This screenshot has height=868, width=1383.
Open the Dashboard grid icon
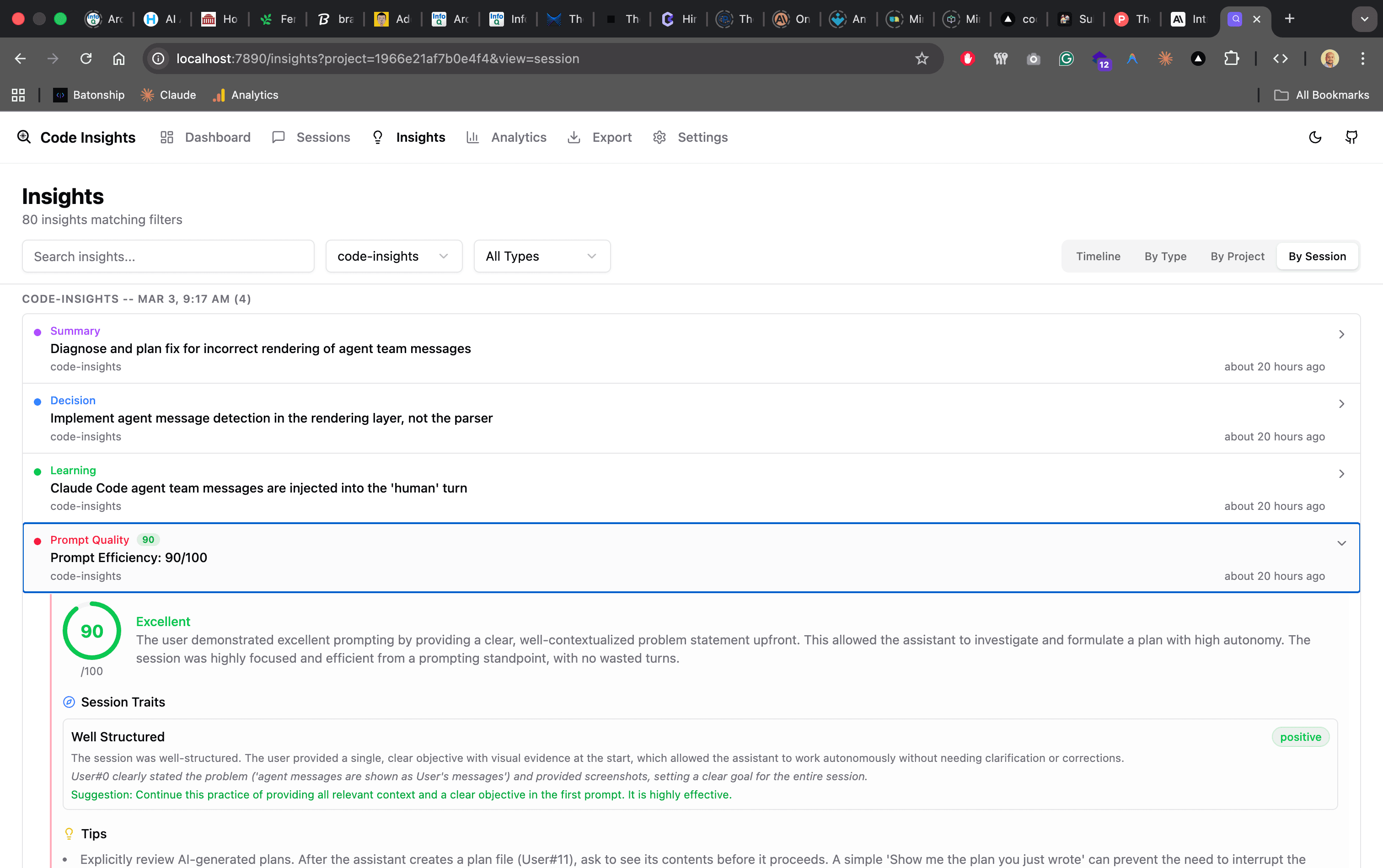[x=166, y=137]
